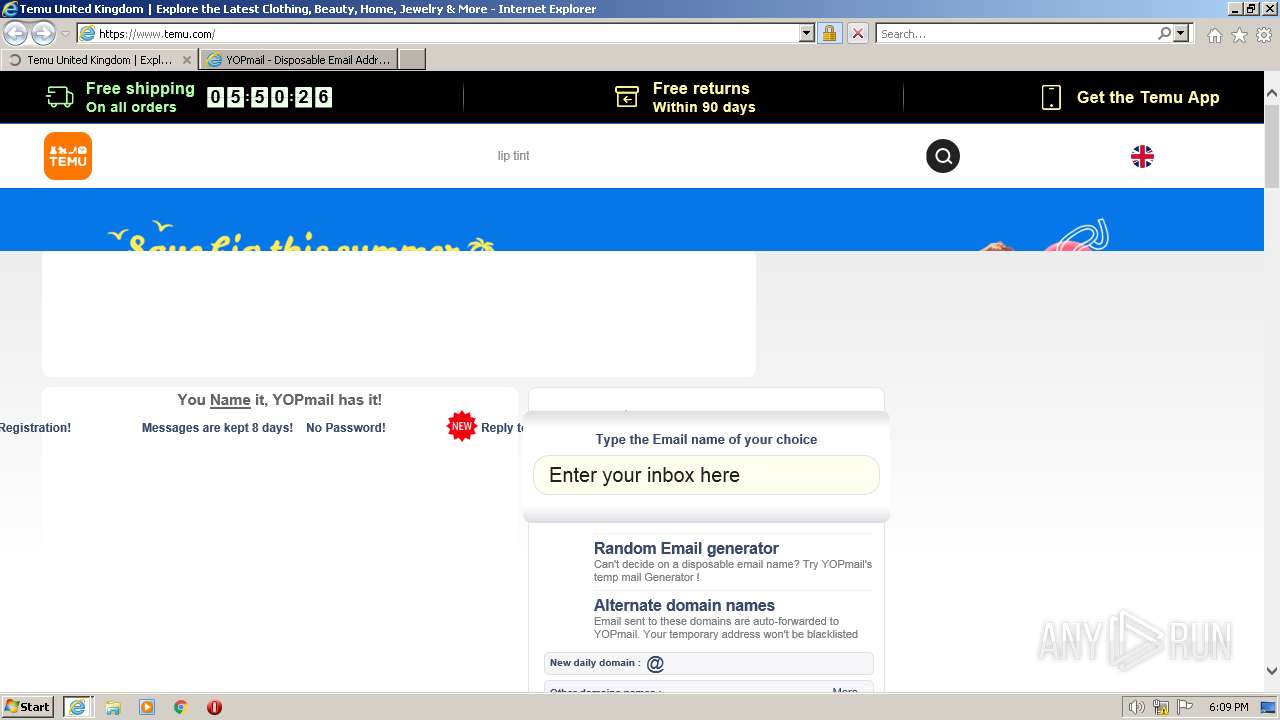Click 'Type the Email name of your choice' label

706,439
